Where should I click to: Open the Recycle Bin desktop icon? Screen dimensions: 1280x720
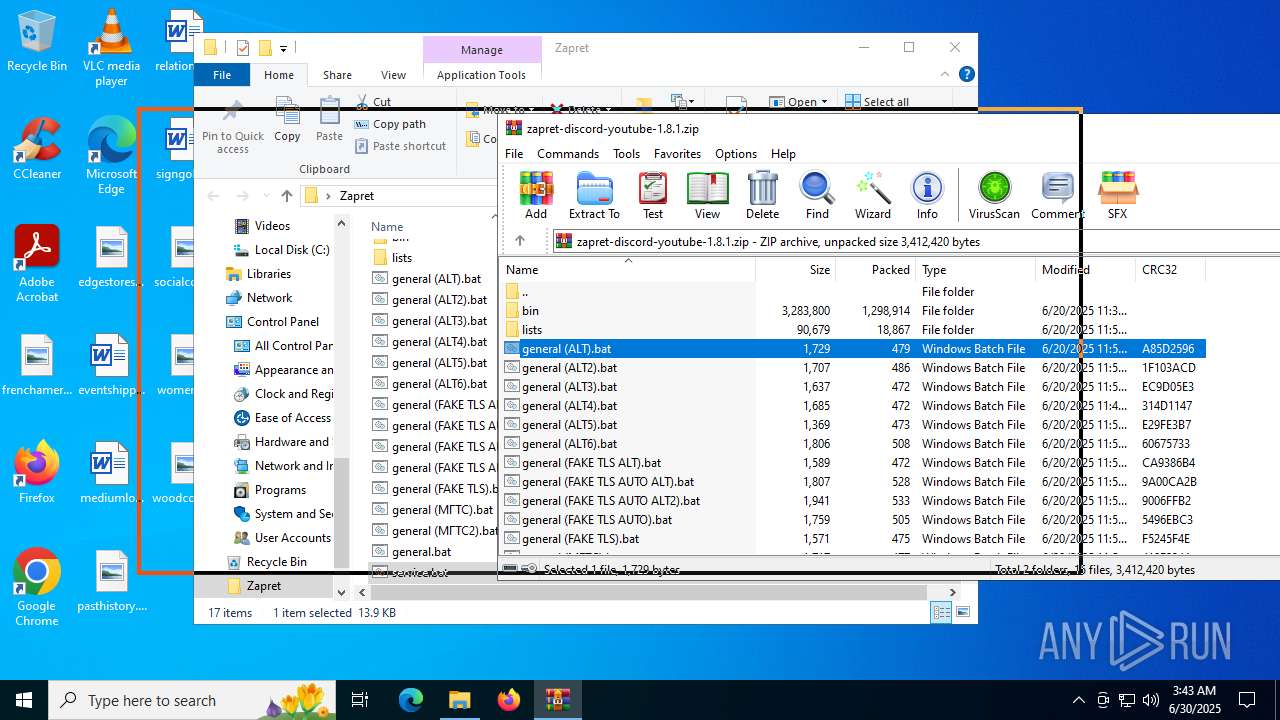[37, 42]
